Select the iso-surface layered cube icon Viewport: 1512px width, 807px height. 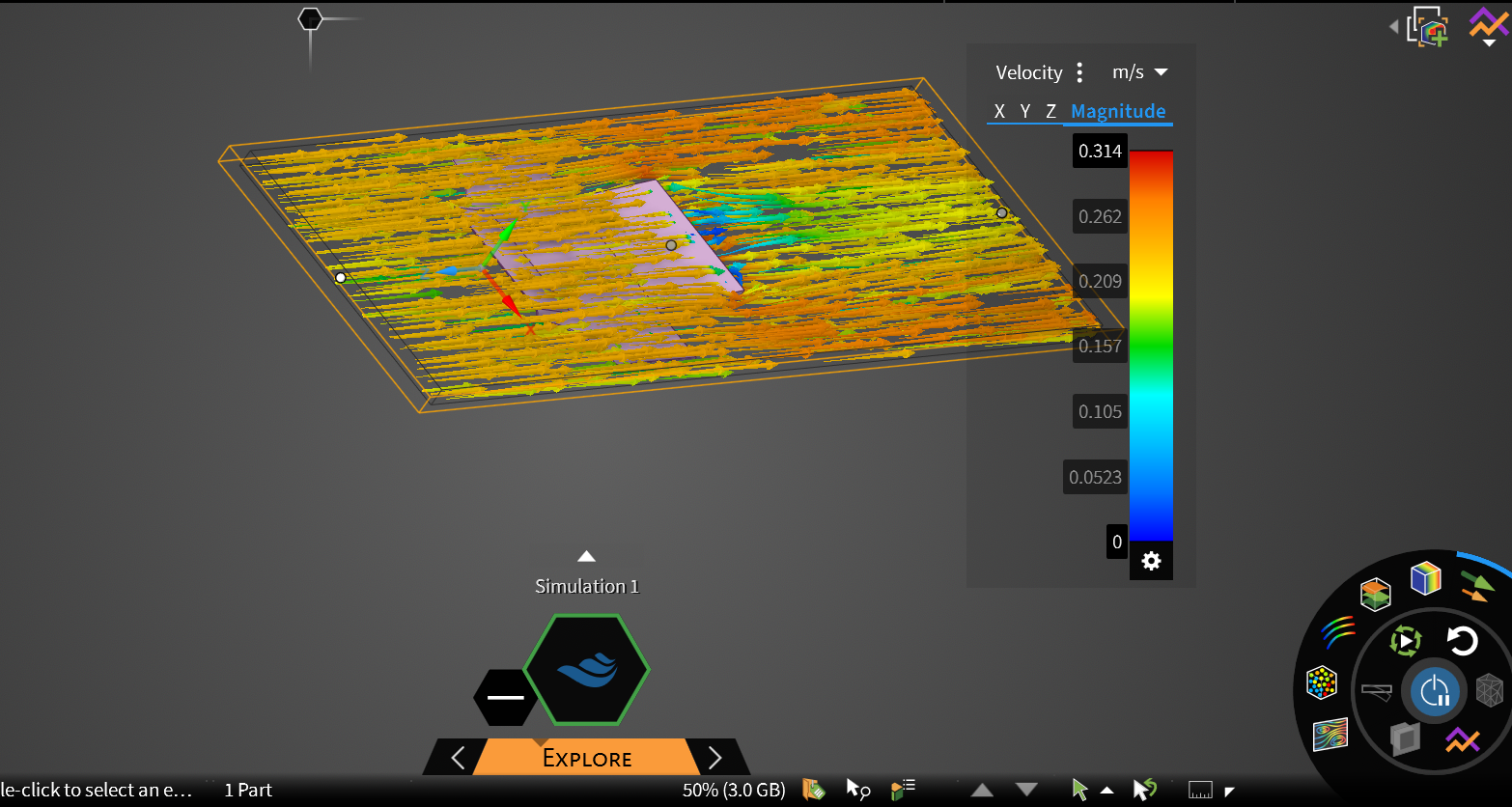point(1376,593)
